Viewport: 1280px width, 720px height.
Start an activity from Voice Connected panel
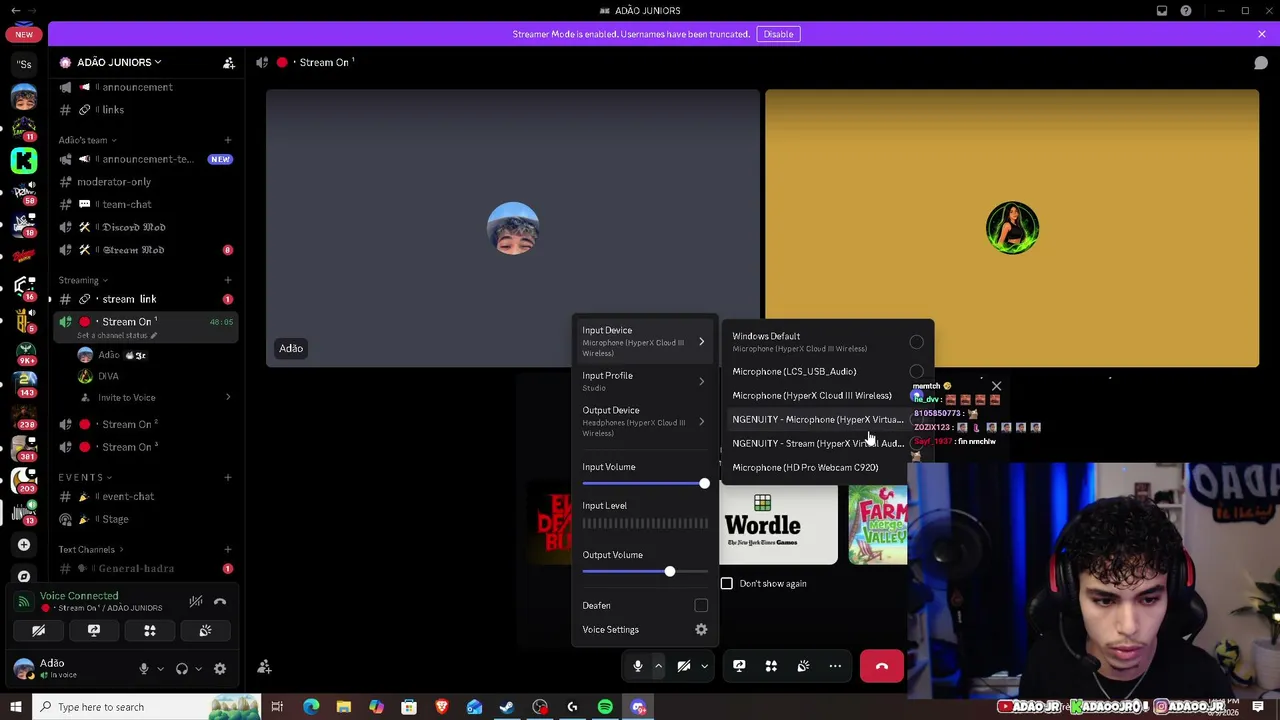[x=150, y=631]
